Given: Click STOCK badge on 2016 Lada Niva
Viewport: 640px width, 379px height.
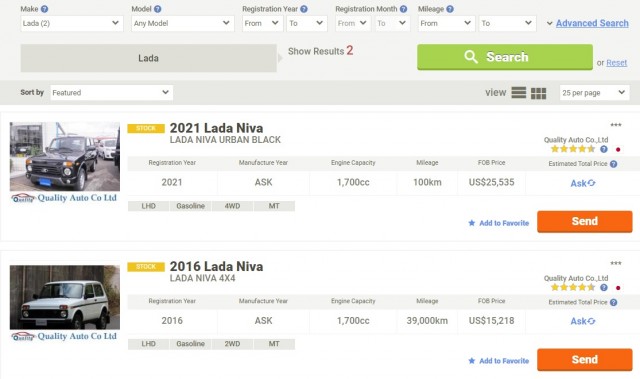Looking at the screenshot, I should [x=146, y=267].
